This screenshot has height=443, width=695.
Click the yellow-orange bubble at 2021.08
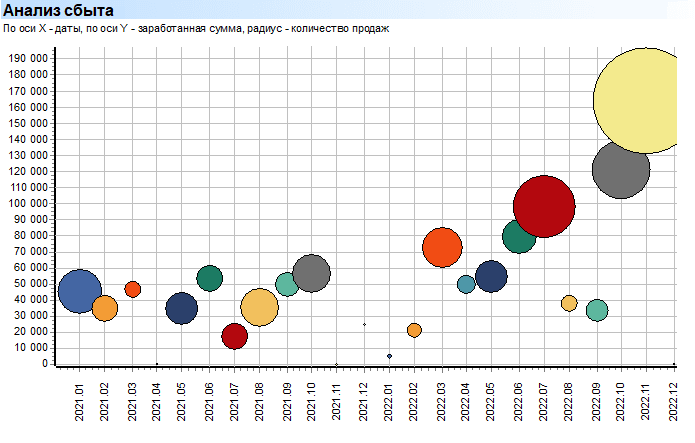(x=259, y=307)
